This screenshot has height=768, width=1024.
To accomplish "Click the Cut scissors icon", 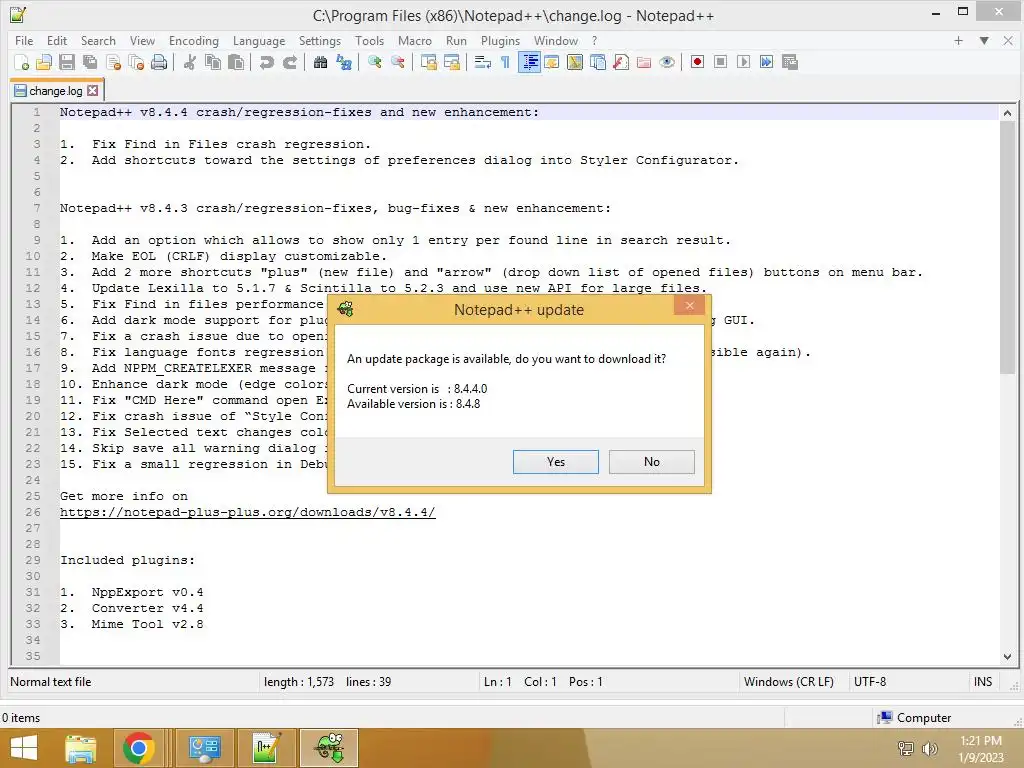I will (190, 62).
